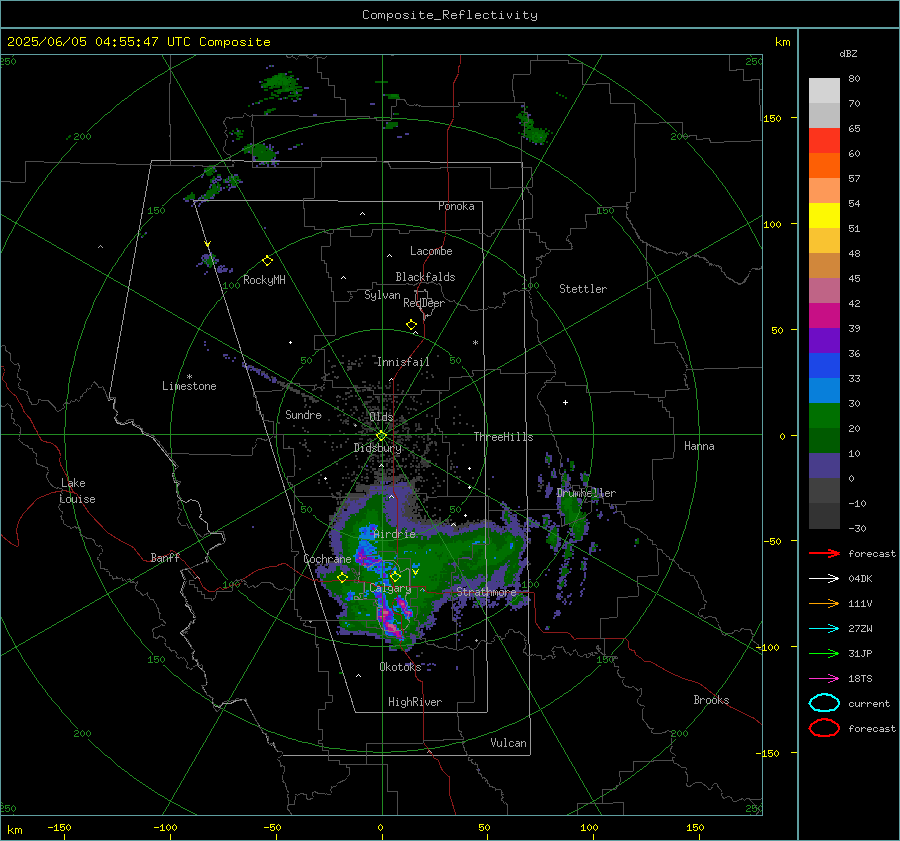
Task: Click the HighRiver city label
Action: [x=415, y=702]
